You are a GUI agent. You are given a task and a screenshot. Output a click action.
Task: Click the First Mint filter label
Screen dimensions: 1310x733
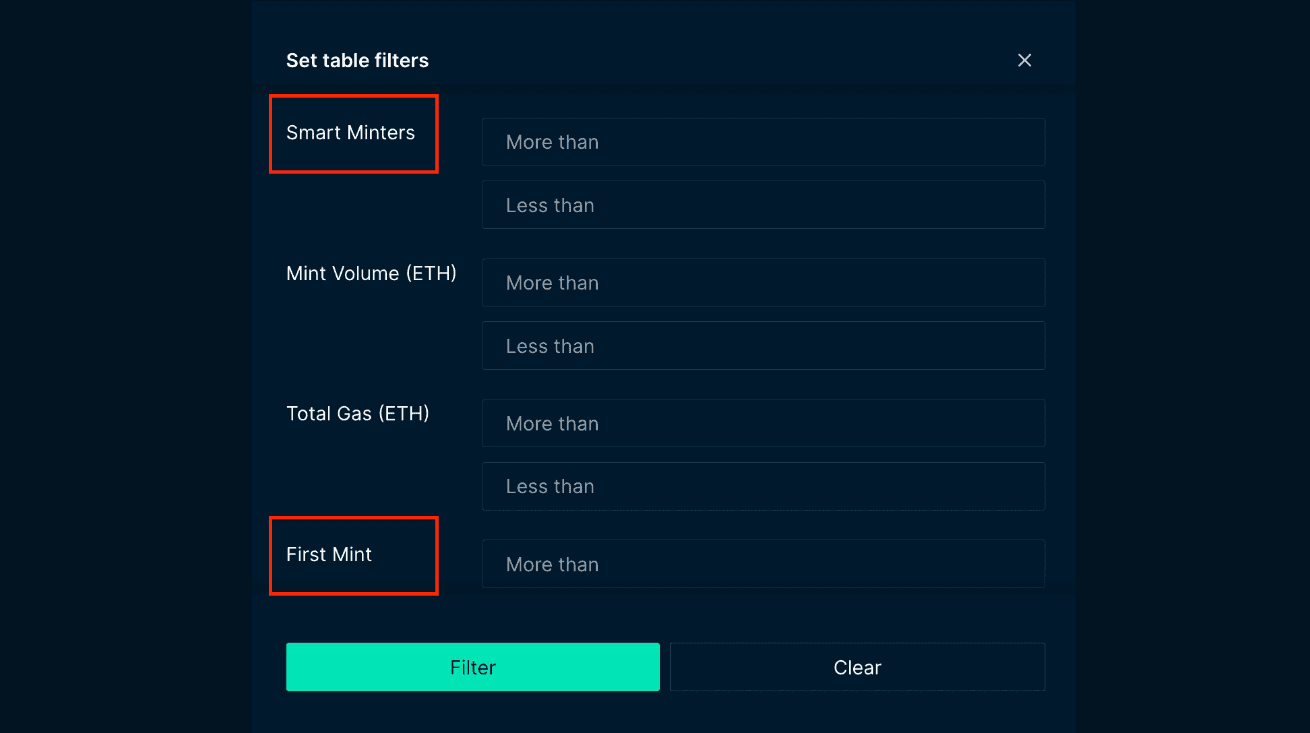(x=329, y=554)
